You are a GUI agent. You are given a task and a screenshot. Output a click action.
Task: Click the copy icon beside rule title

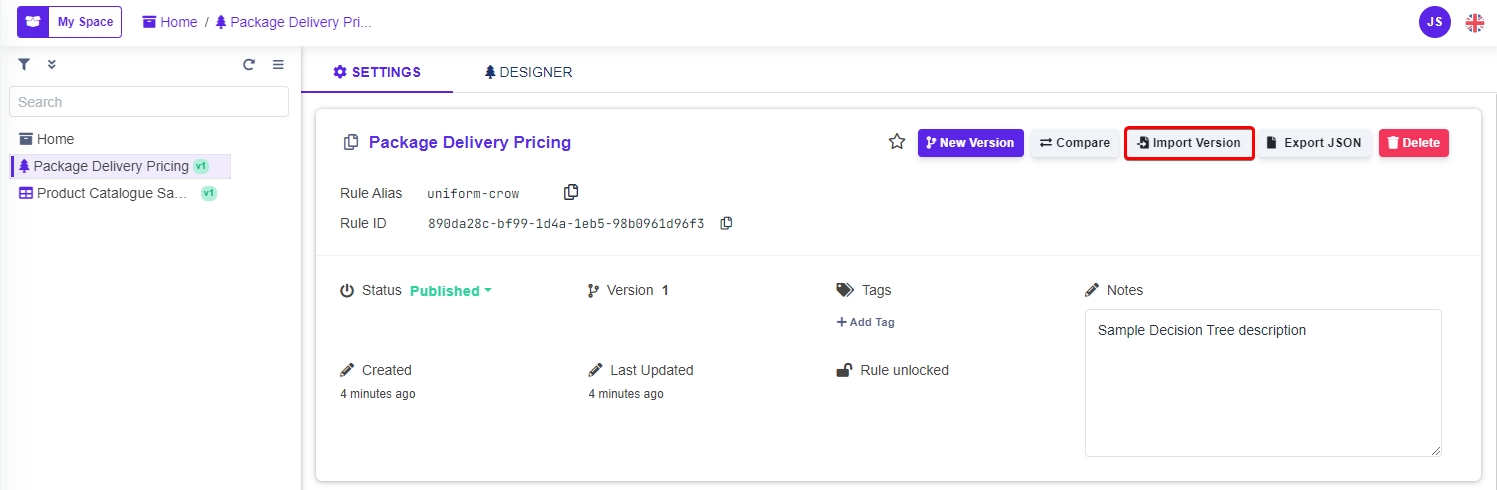(x=351, y=142)
